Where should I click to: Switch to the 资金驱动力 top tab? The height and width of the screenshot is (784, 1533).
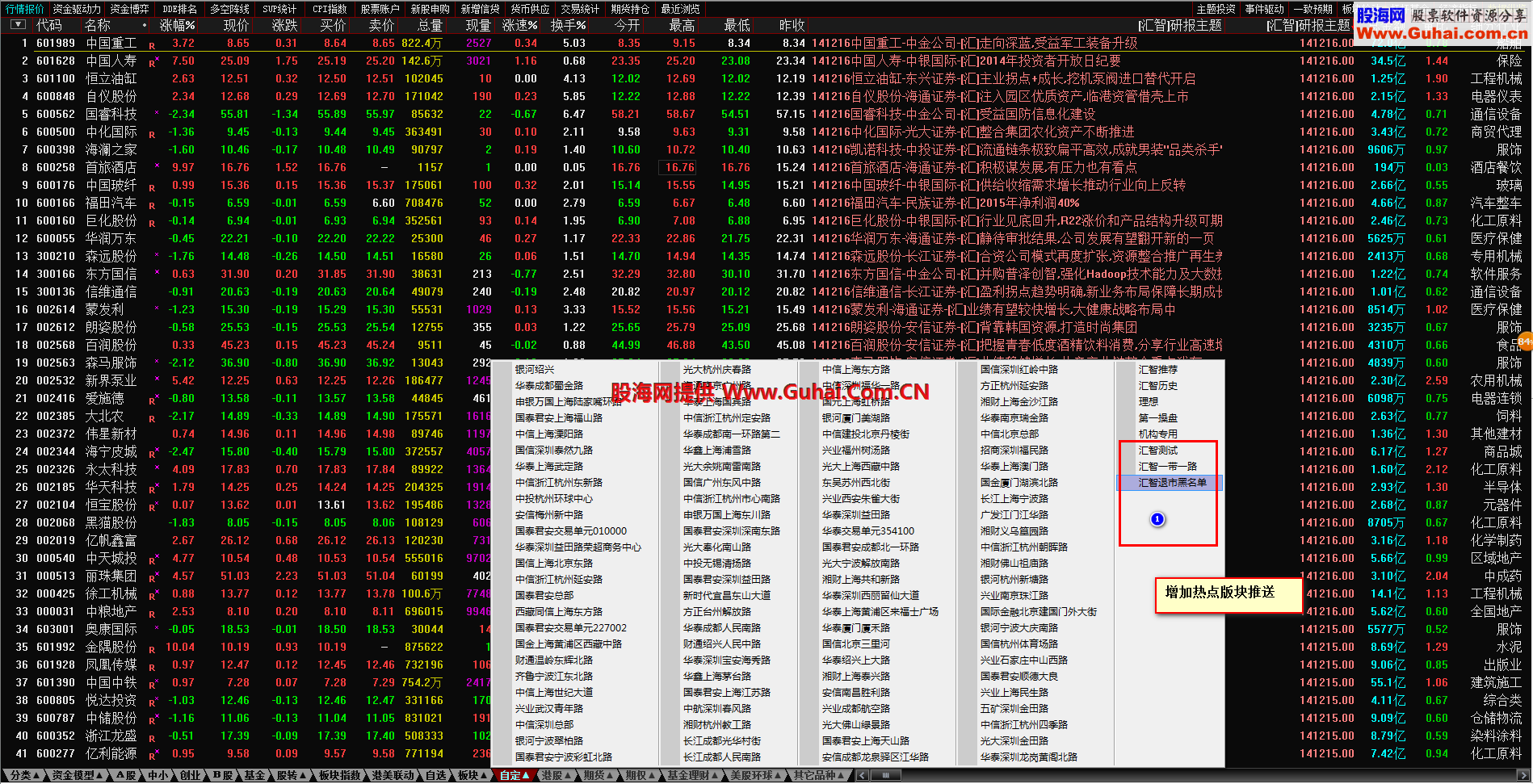pos(77,9)
